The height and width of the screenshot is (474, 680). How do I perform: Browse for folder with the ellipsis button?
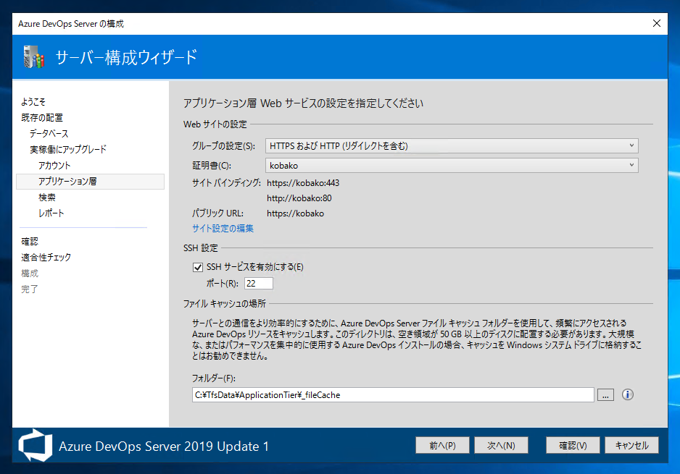point(605,395)
